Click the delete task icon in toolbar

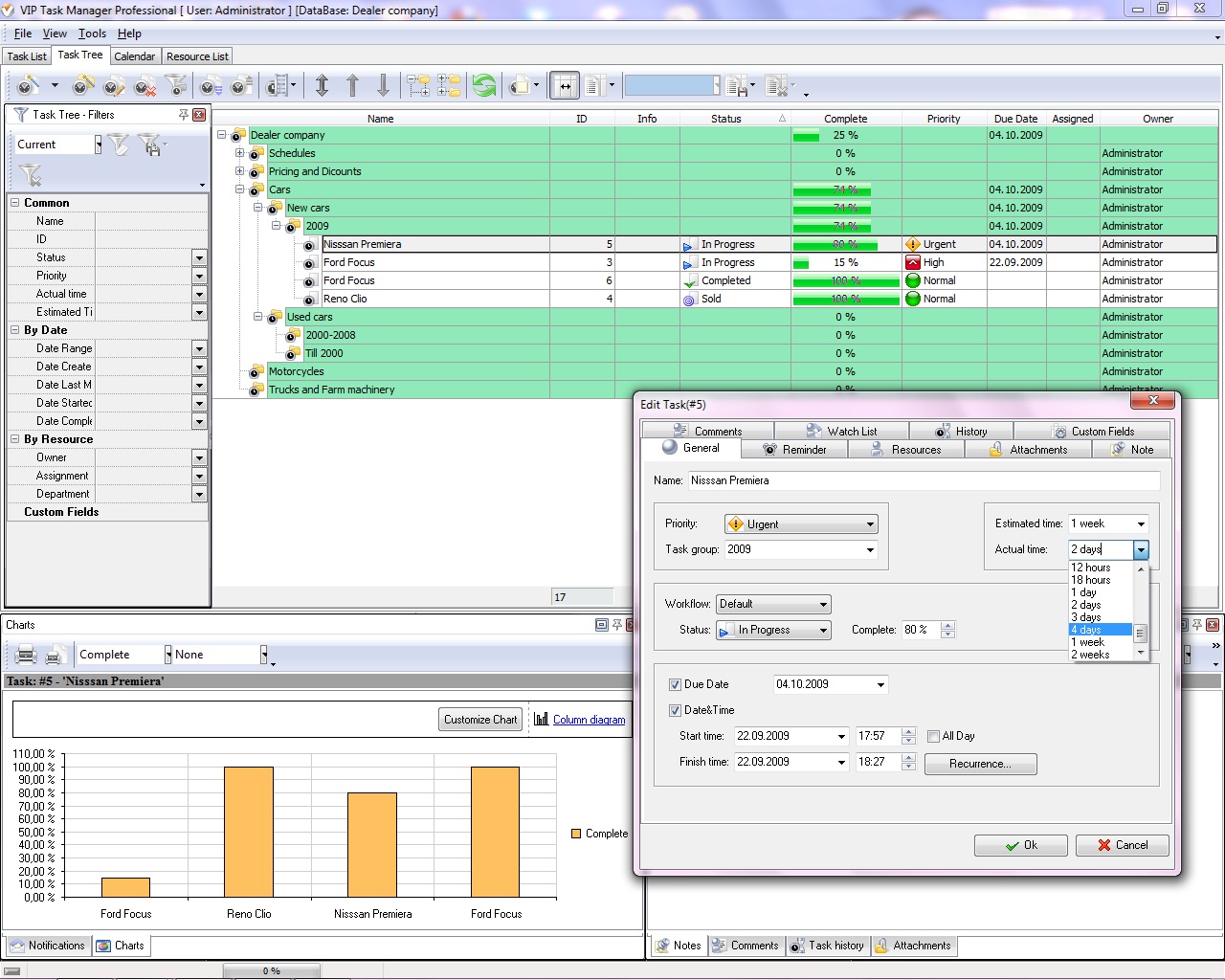pos(145,86)
